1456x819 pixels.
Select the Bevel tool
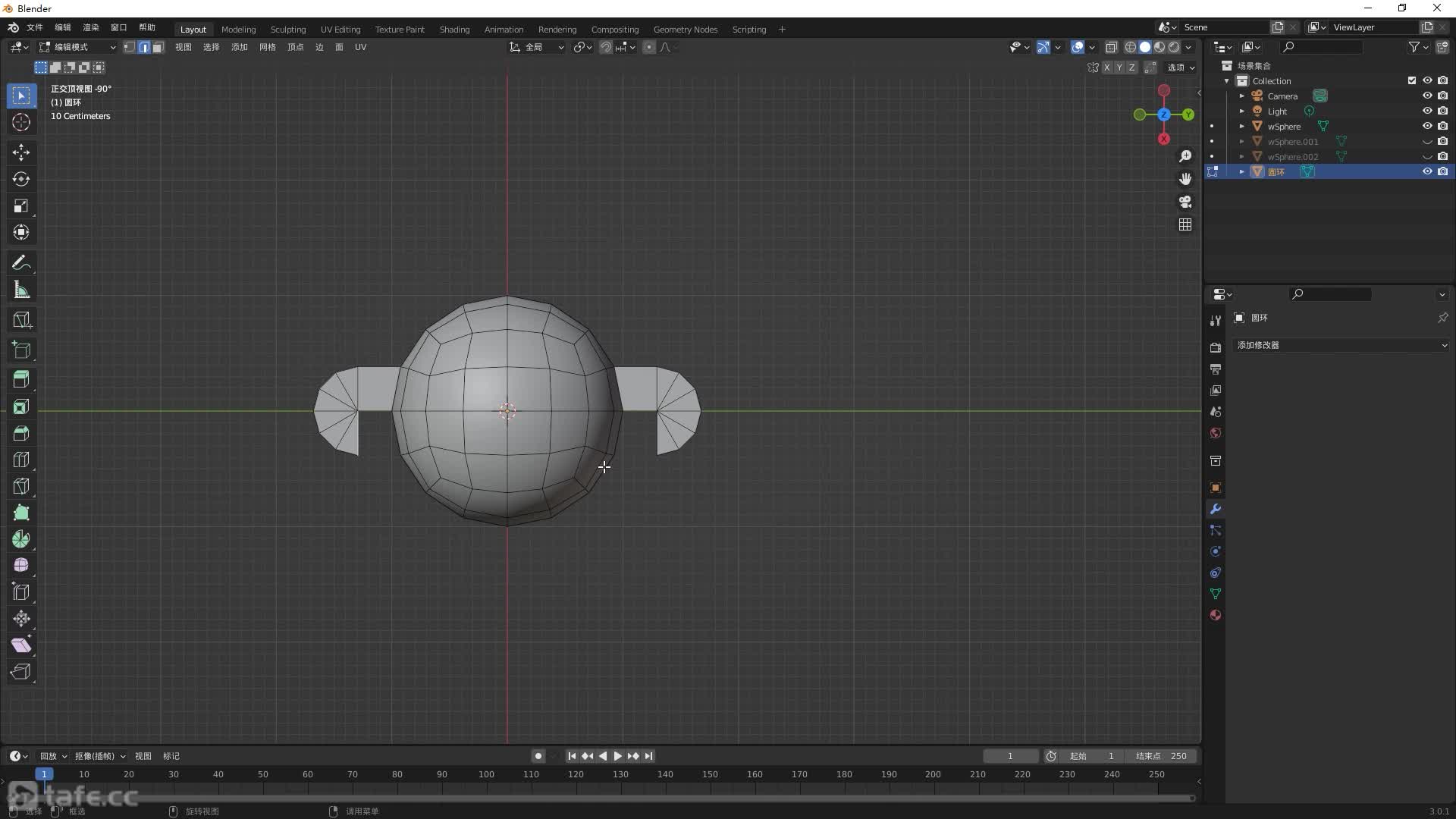[x=21, y=433]
